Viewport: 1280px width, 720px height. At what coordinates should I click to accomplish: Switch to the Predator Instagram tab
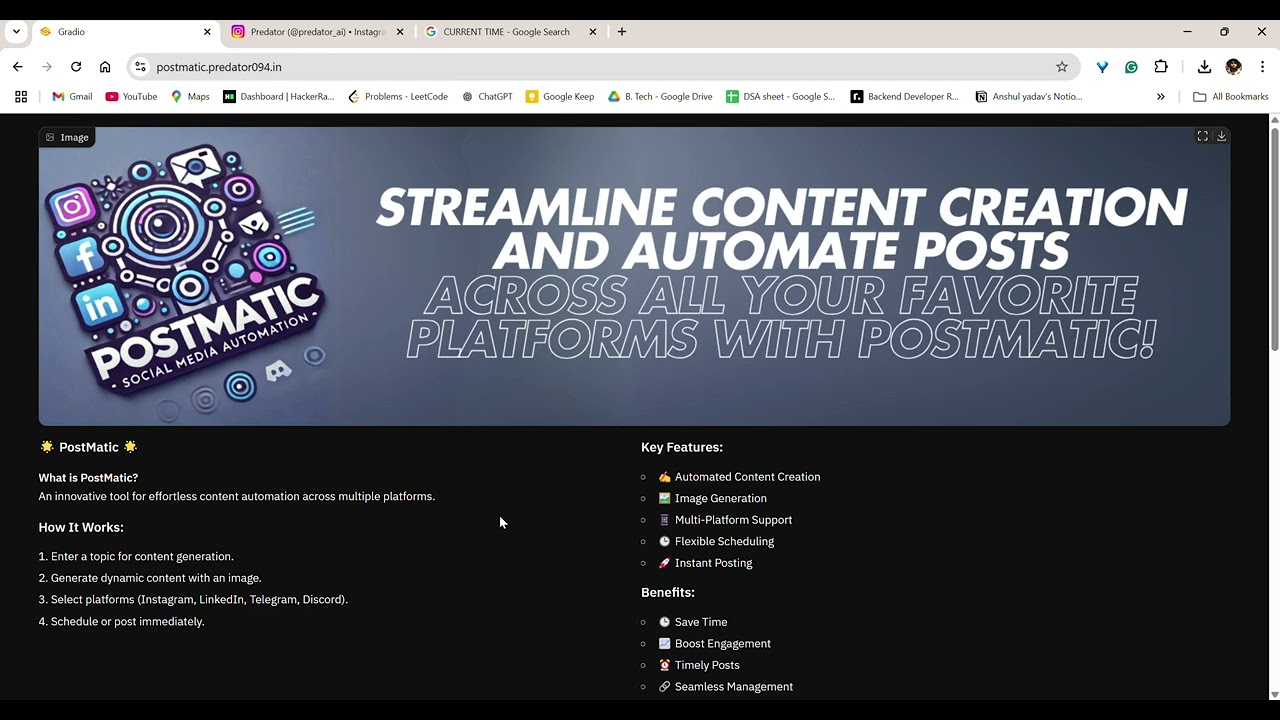(317, 32)
